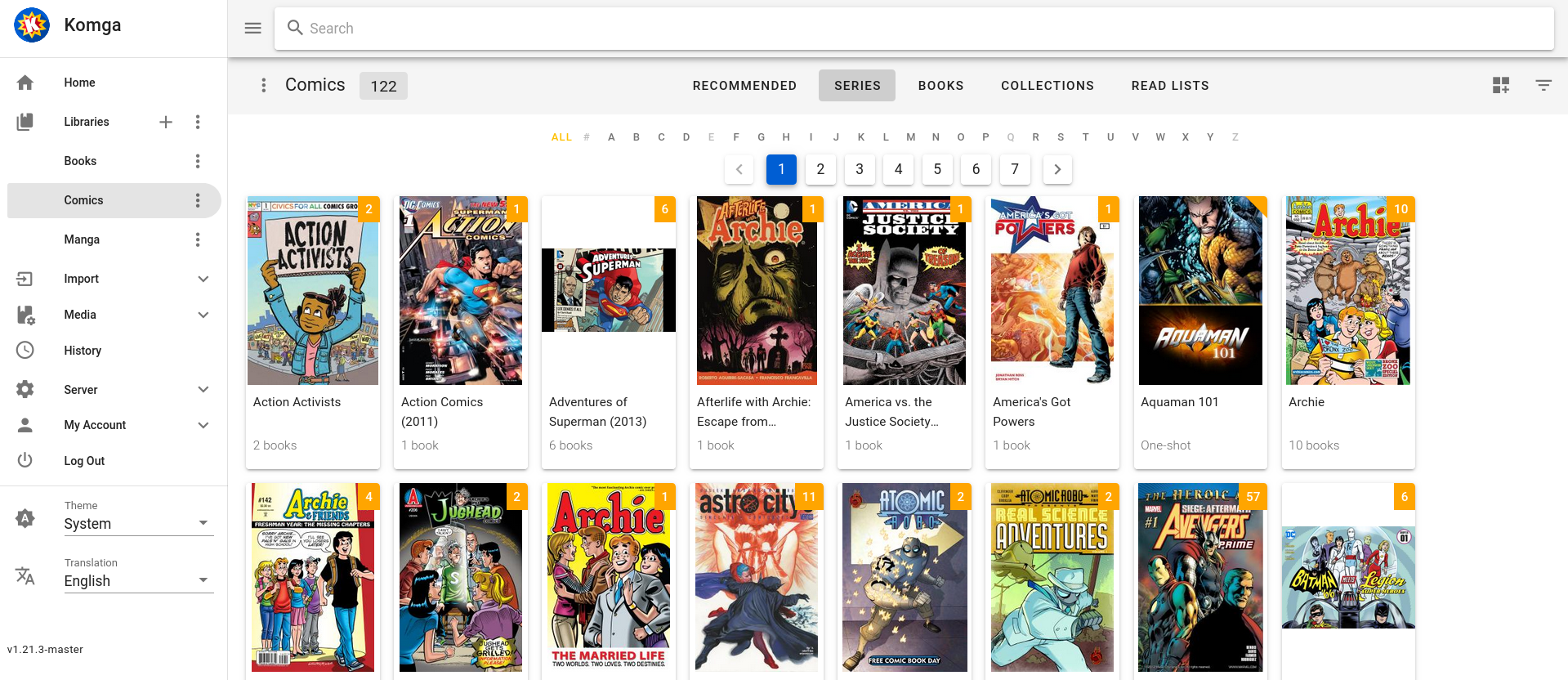This screenshot has height=680, width=1568.
Task: Go to page 2
Action: (x=820, y=169)
